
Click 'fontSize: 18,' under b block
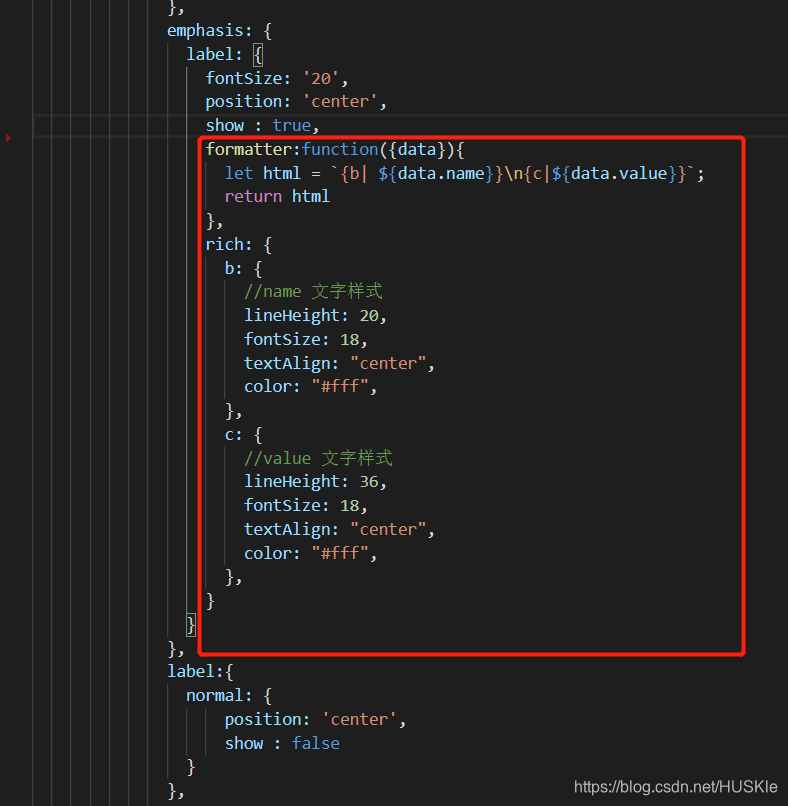pos(305,340)
